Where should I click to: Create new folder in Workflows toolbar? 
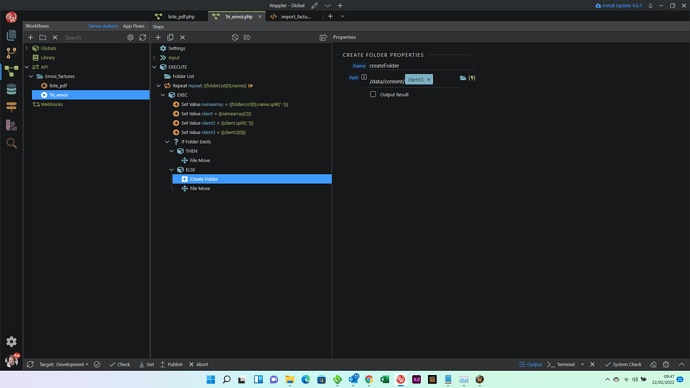click(x=43, y=37)
